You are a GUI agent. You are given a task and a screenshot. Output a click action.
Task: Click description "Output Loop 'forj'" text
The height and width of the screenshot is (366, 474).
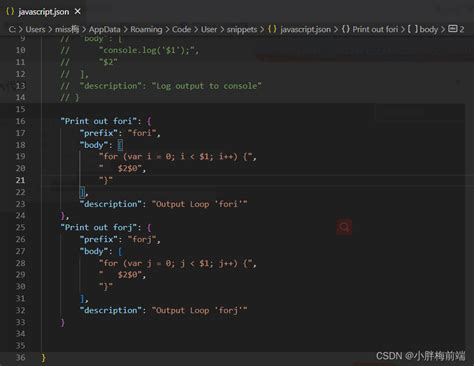(x=200, y=310)
